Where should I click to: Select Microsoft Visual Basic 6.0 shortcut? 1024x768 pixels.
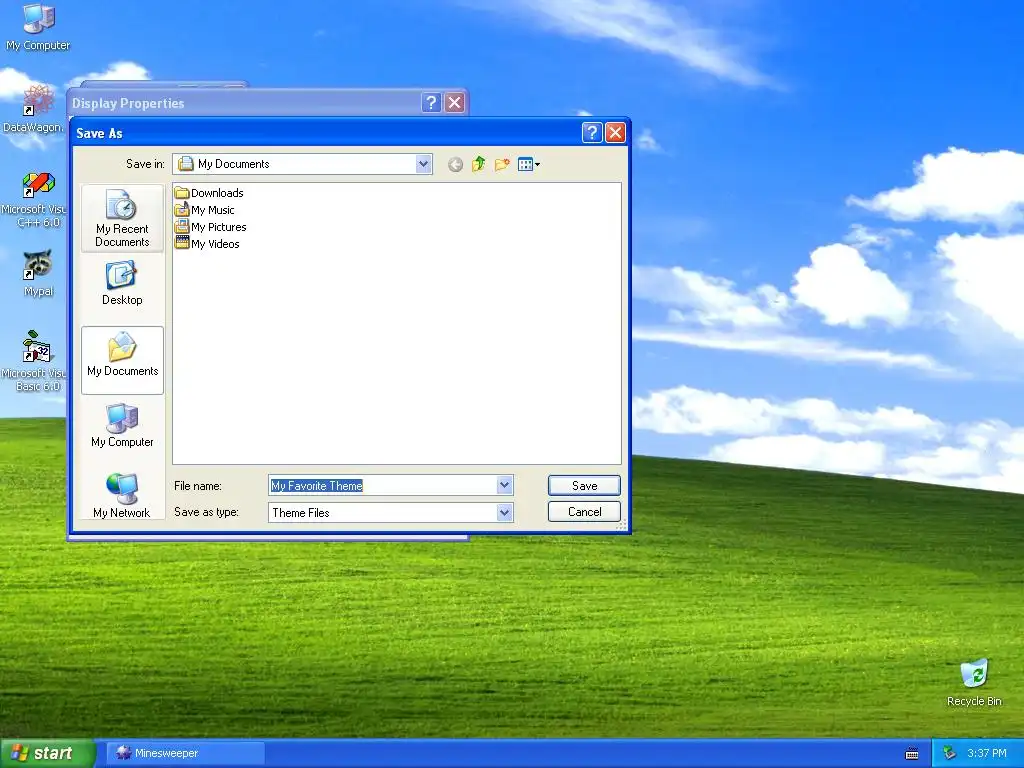point(34,361)
